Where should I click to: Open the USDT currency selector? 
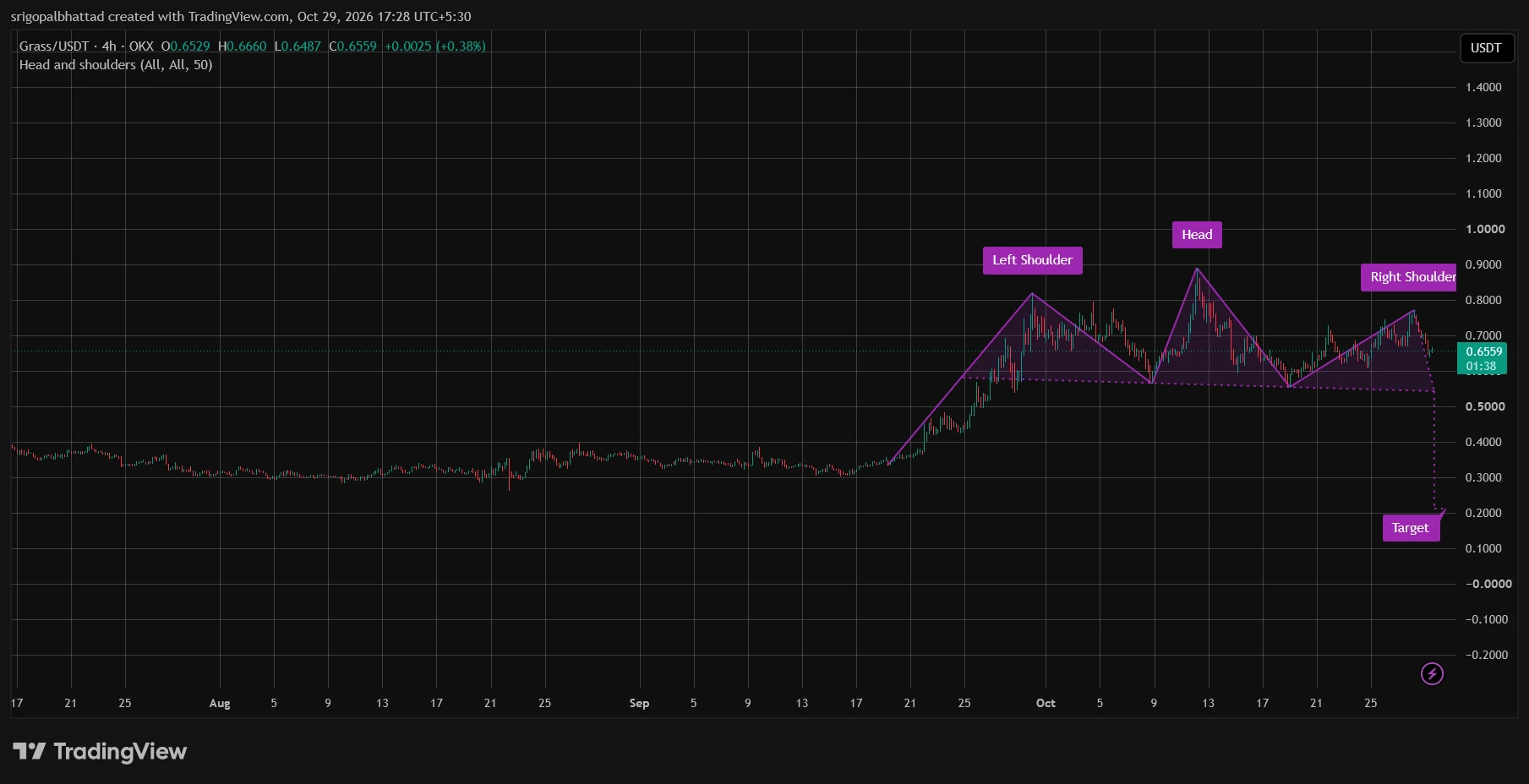1486,47
